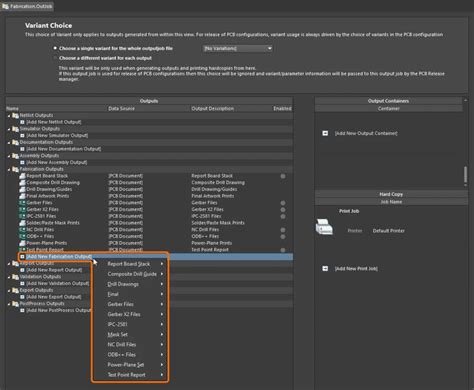Collapse the PostProcess Outputs tree node
Image resolution: width=474 pixels, height=390 pixels.
9,304
